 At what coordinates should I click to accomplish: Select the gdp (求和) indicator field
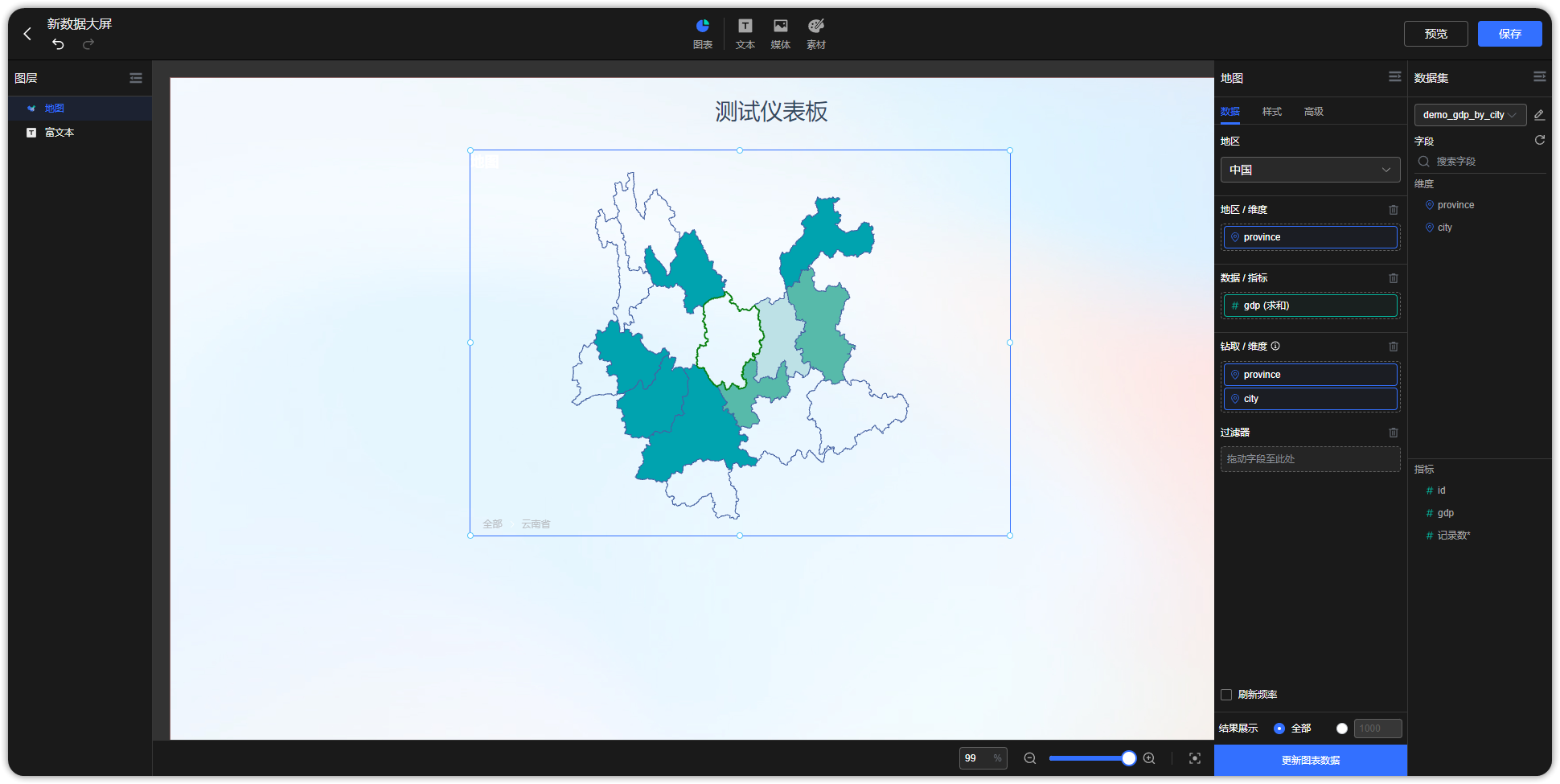pyautogui.click(x=1311, y=306)
